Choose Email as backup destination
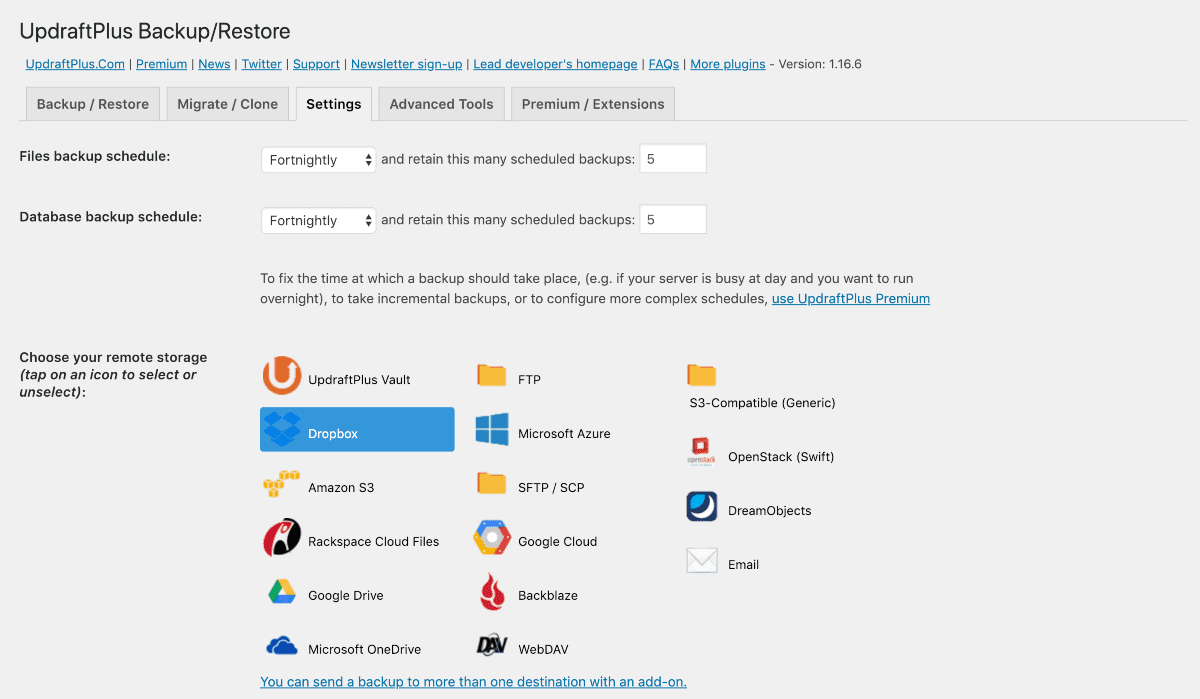The height and width of the screenshot is (699, 1200). click(x=744, y=563)
